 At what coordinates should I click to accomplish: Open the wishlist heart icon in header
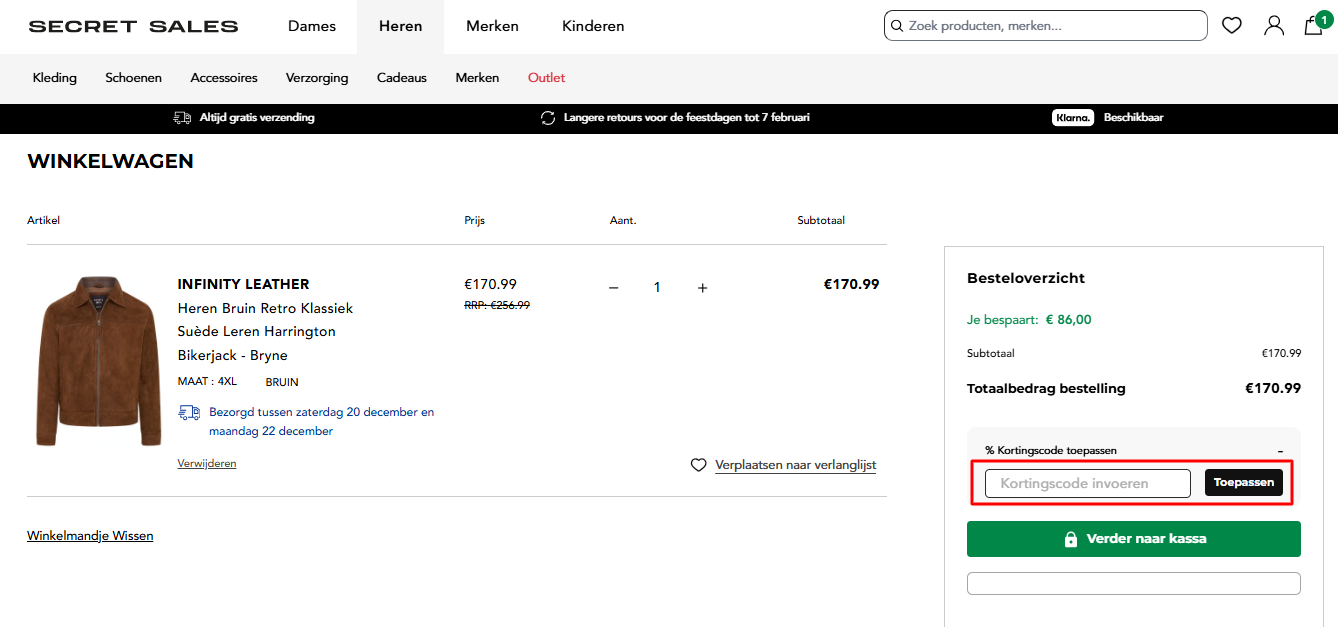point(1232,26)
